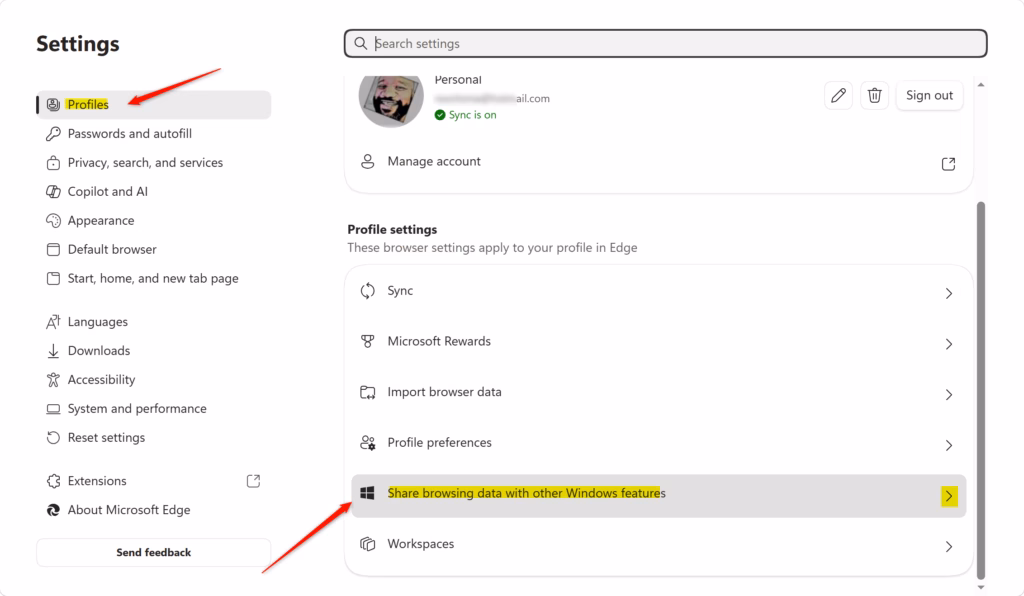Click the Manage account person icon
This screenshot has width=1024, height=596.
coord(368,161)
